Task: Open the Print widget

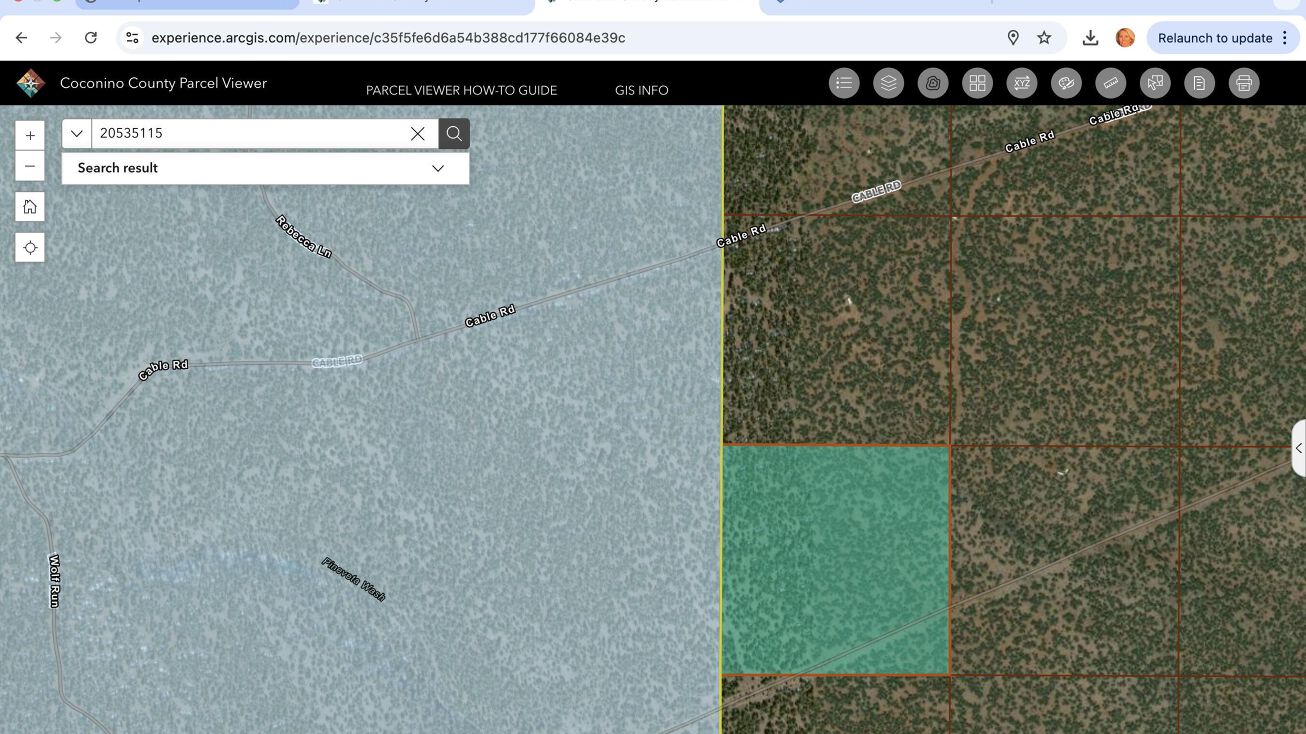Action: (1244, 84)
